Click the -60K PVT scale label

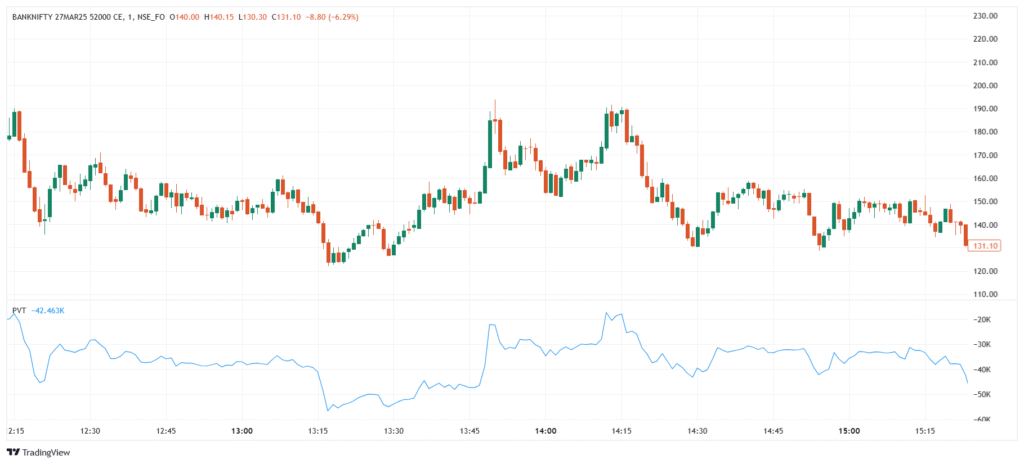(982, 420)
